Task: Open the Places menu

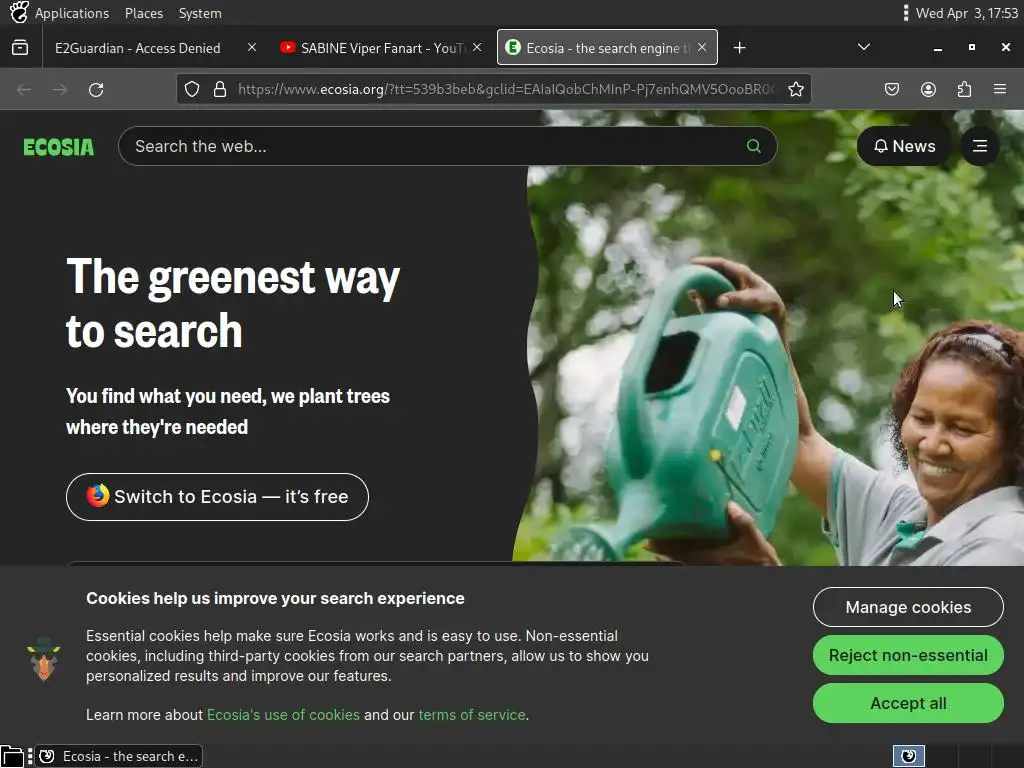Action: [144, 13]
